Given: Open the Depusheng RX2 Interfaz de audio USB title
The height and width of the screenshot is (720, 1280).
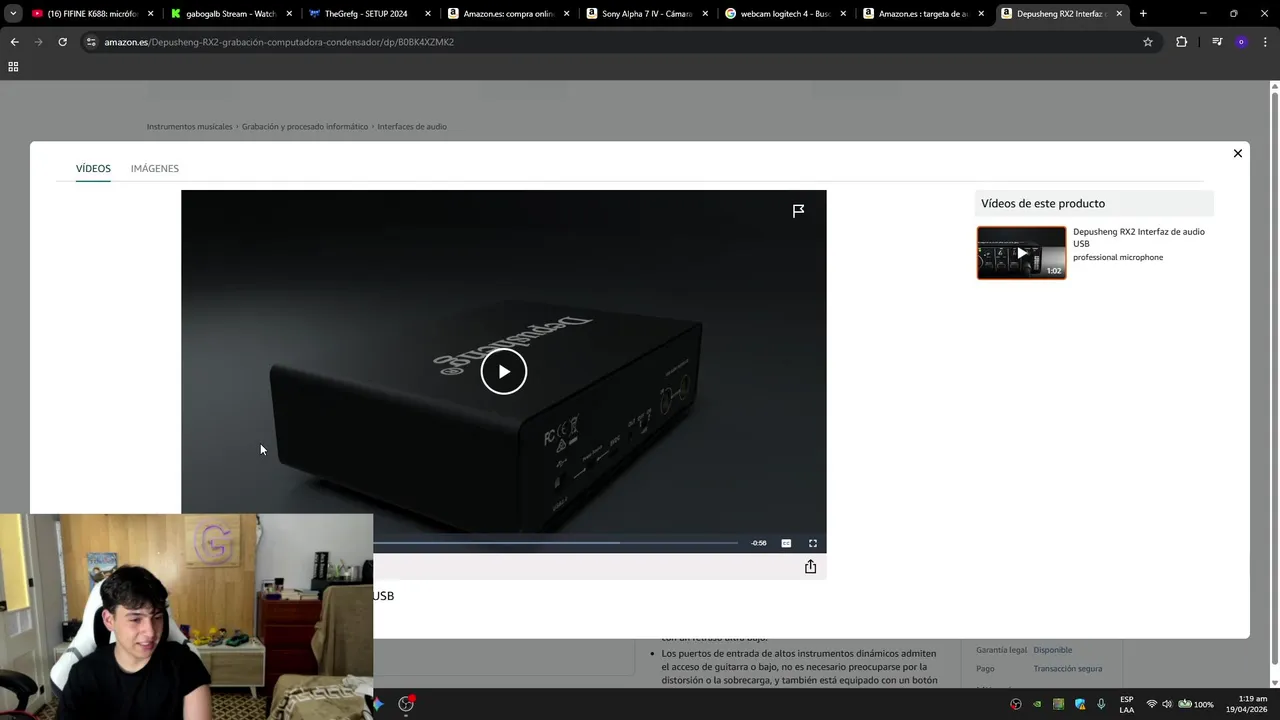Looking at the screenshot, I should coord(1139,237).
